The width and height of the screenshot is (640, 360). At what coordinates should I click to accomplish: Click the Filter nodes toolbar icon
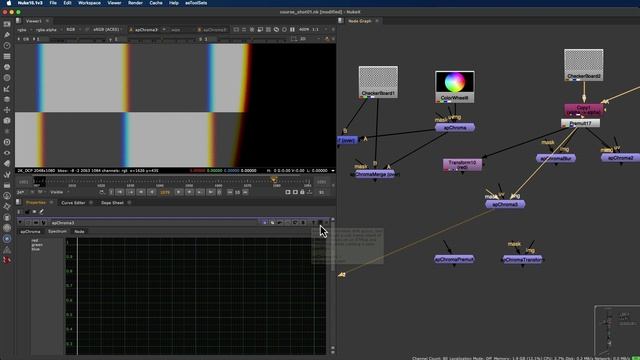[7, 78]
